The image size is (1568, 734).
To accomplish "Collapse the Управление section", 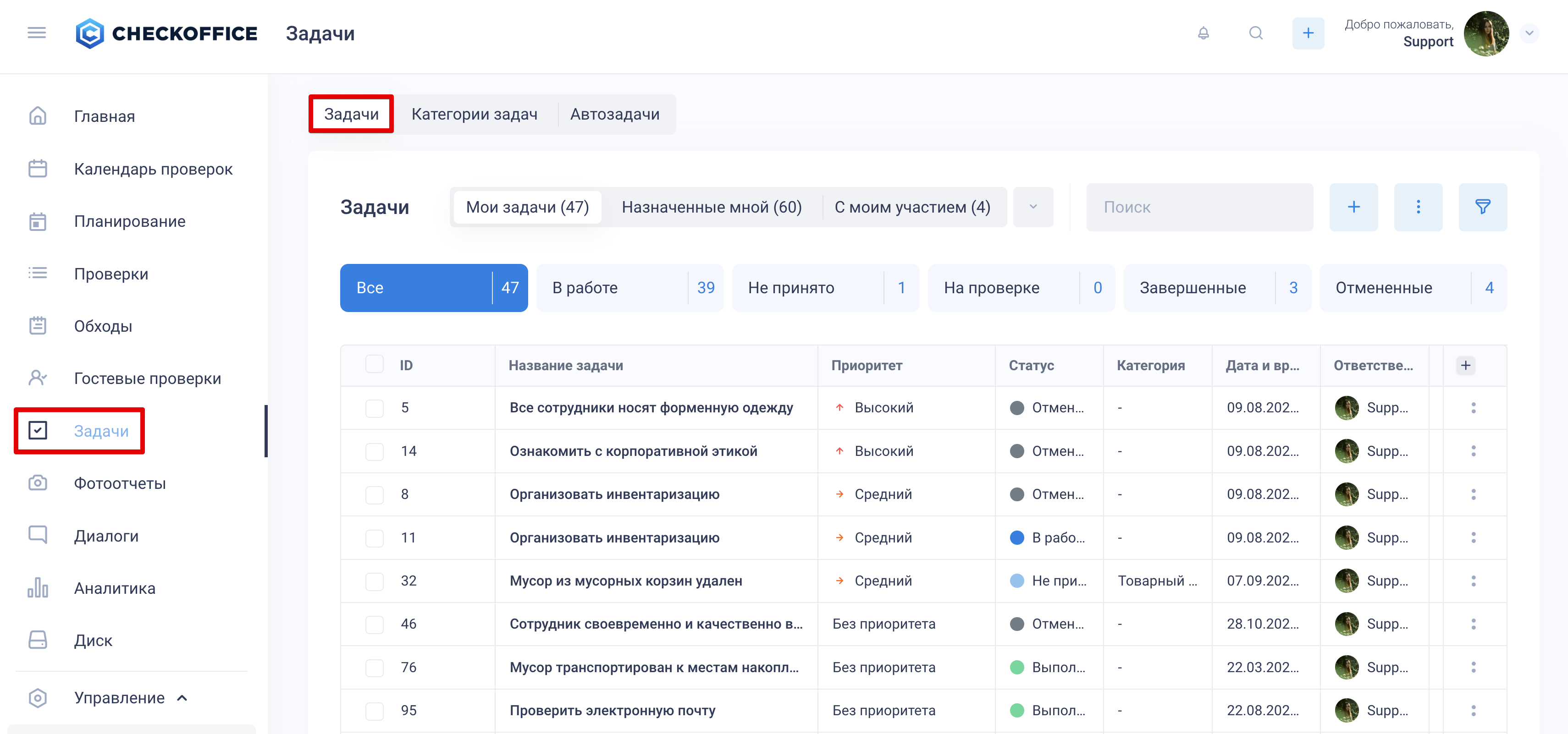I will pyautogui.click(x=182, y=697).
